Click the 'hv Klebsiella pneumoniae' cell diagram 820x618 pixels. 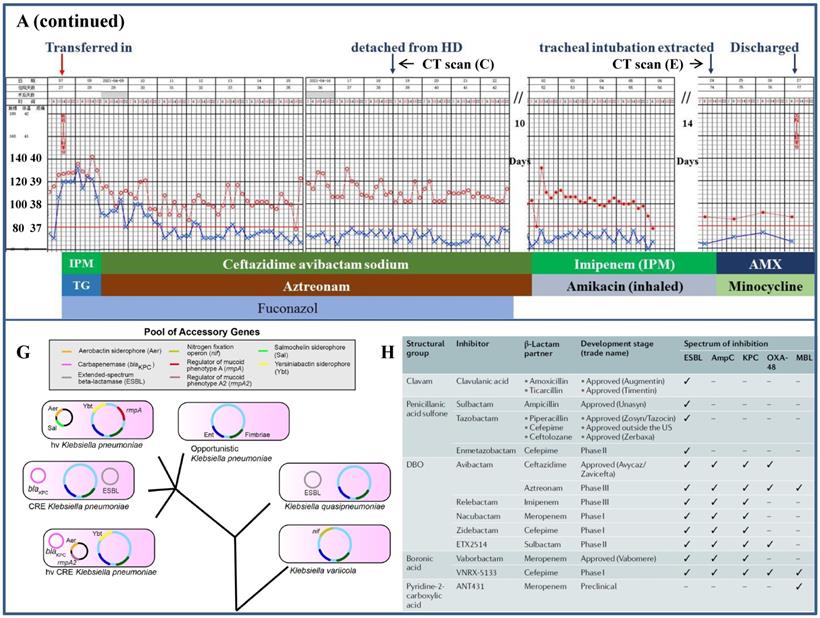98,420
